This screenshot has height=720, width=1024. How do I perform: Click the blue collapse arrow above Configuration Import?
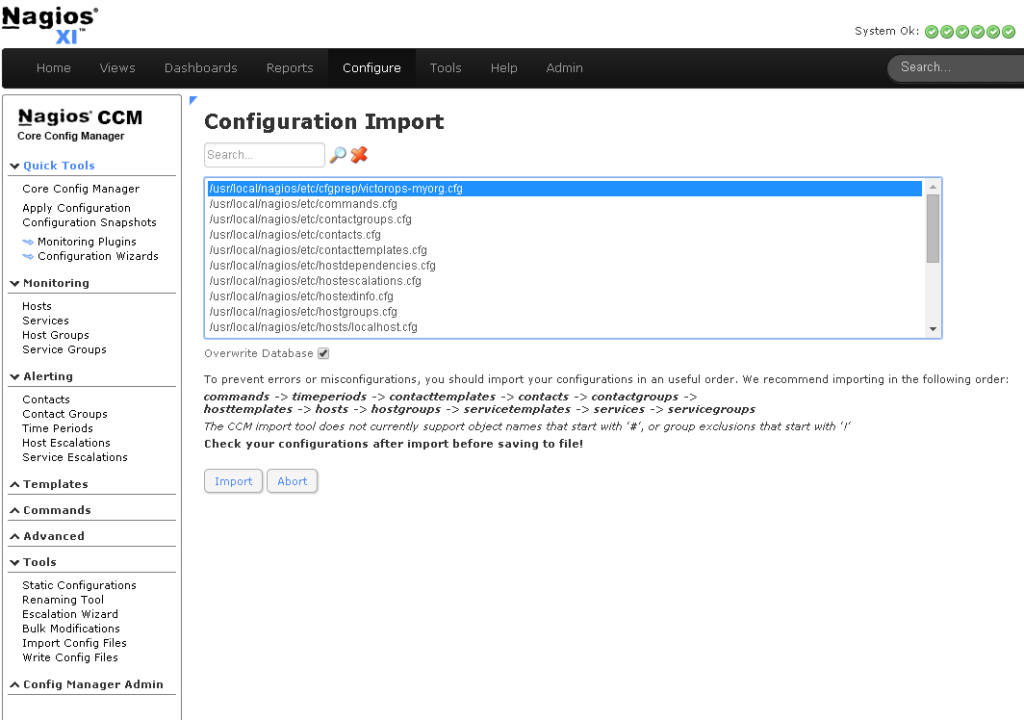(193, 99)
